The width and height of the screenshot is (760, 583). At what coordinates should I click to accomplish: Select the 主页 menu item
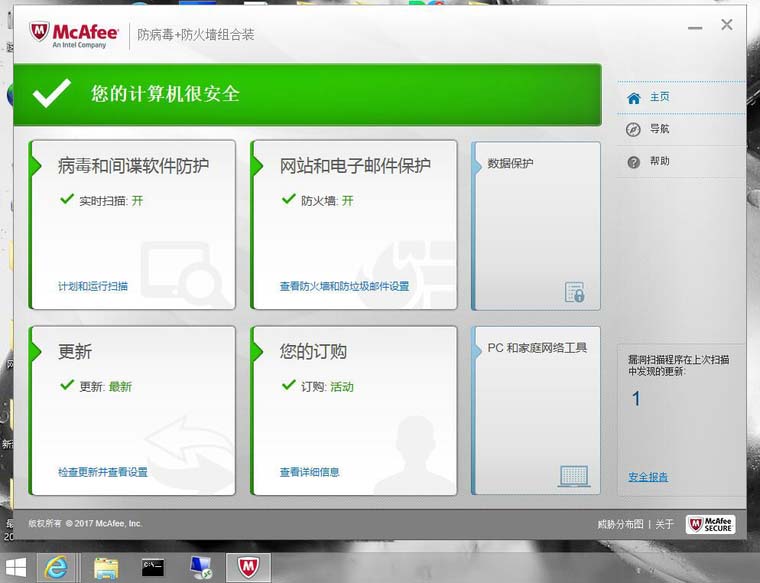[x=681, y=98]
